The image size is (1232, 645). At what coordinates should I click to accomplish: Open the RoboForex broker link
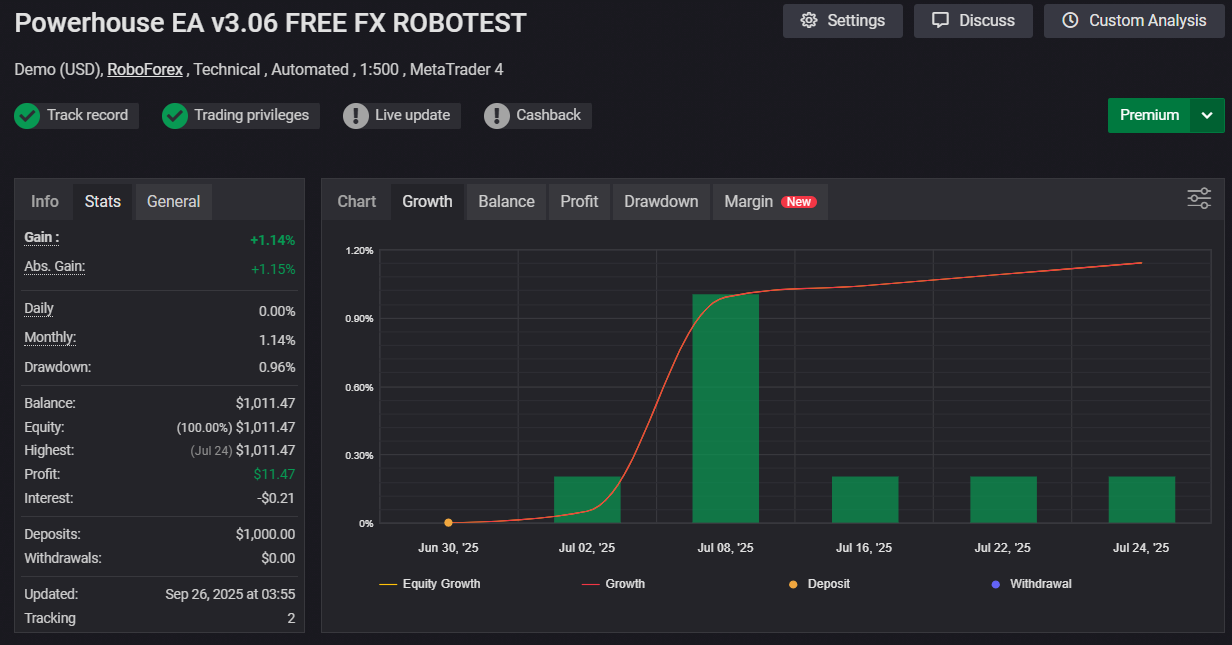tap(145, 69)
